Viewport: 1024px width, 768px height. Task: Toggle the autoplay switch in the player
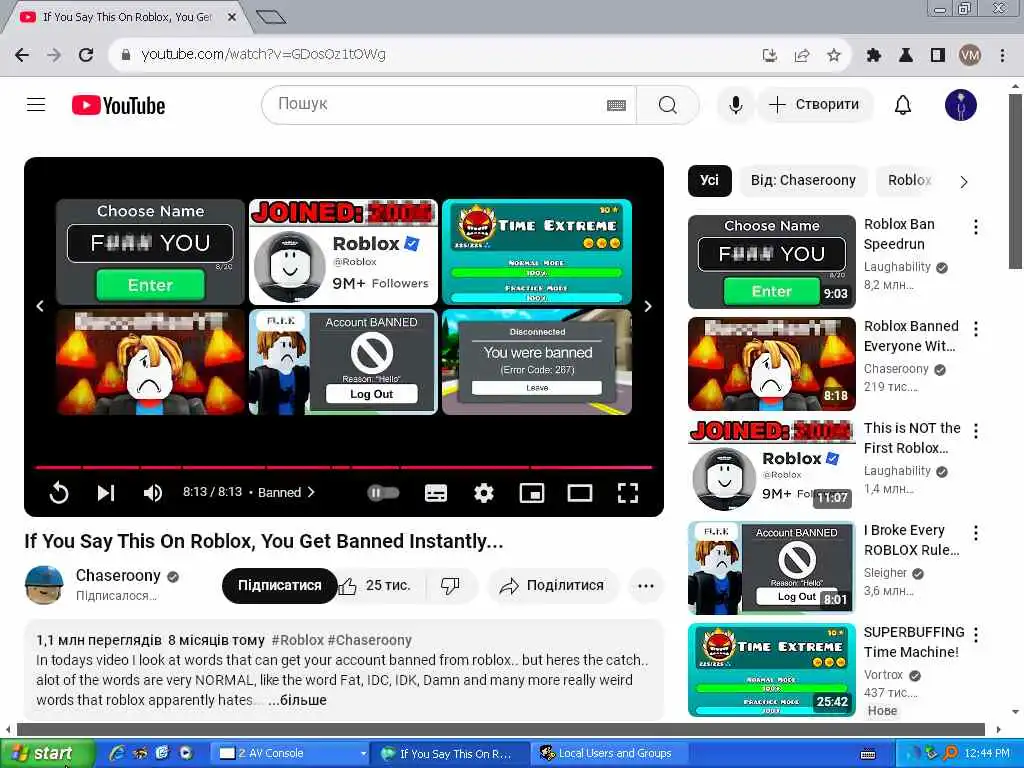click(x=383, y=492)
